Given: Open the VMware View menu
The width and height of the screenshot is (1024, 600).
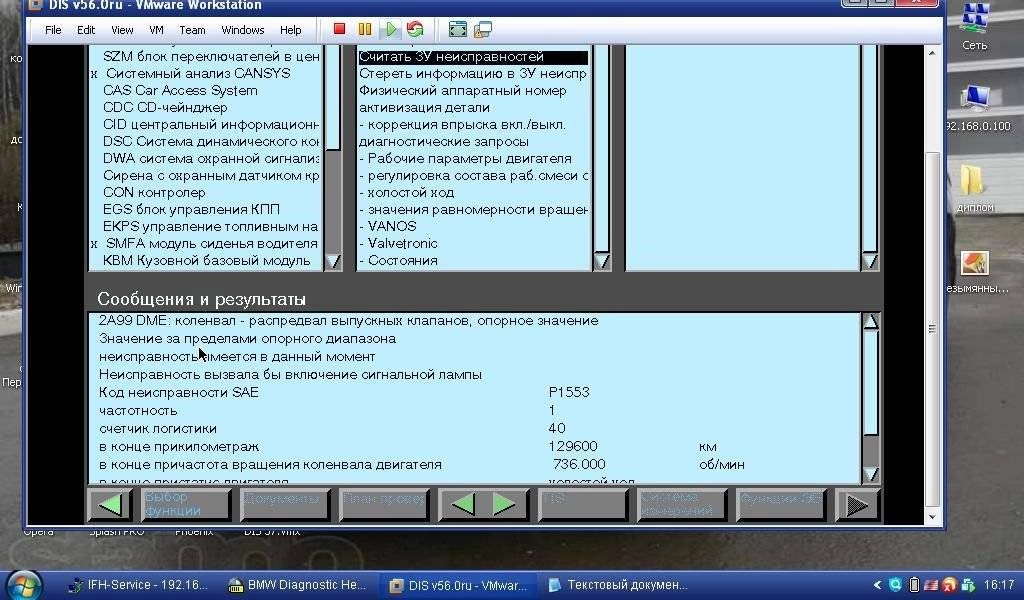Looking at the screenshot, I should pyautogui.click(x=122, y=30).
